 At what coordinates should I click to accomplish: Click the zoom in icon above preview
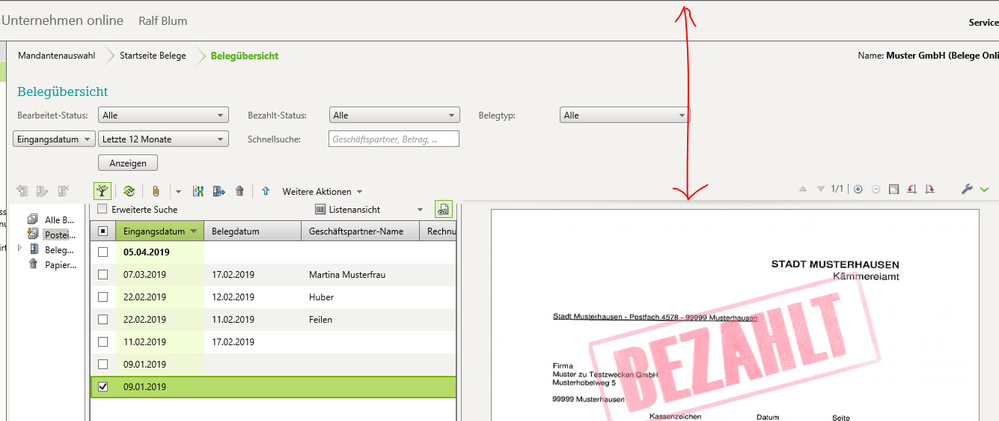coord(858,189)
